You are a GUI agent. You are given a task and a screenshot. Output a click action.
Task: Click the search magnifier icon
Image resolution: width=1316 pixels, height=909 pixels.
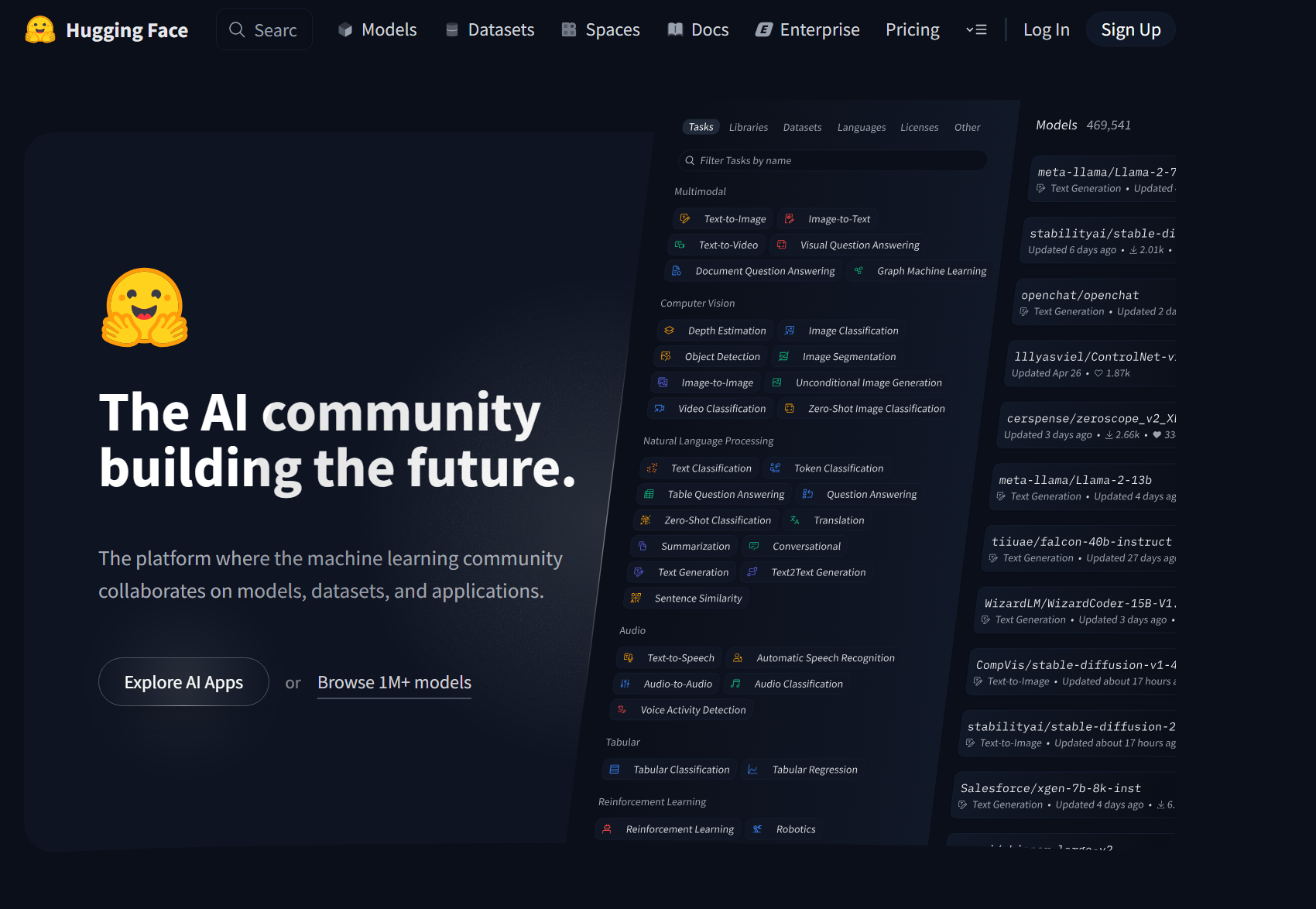coord(237,29)
